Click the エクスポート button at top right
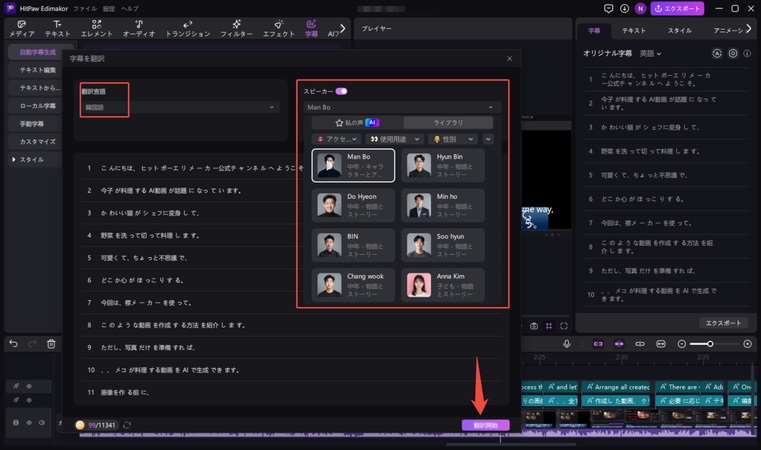 (x=677, y=8)
